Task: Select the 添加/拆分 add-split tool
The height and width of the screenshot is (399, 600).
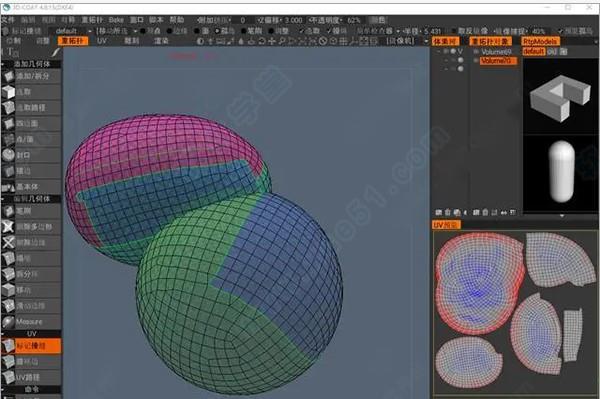Action: tap(31, 76)
